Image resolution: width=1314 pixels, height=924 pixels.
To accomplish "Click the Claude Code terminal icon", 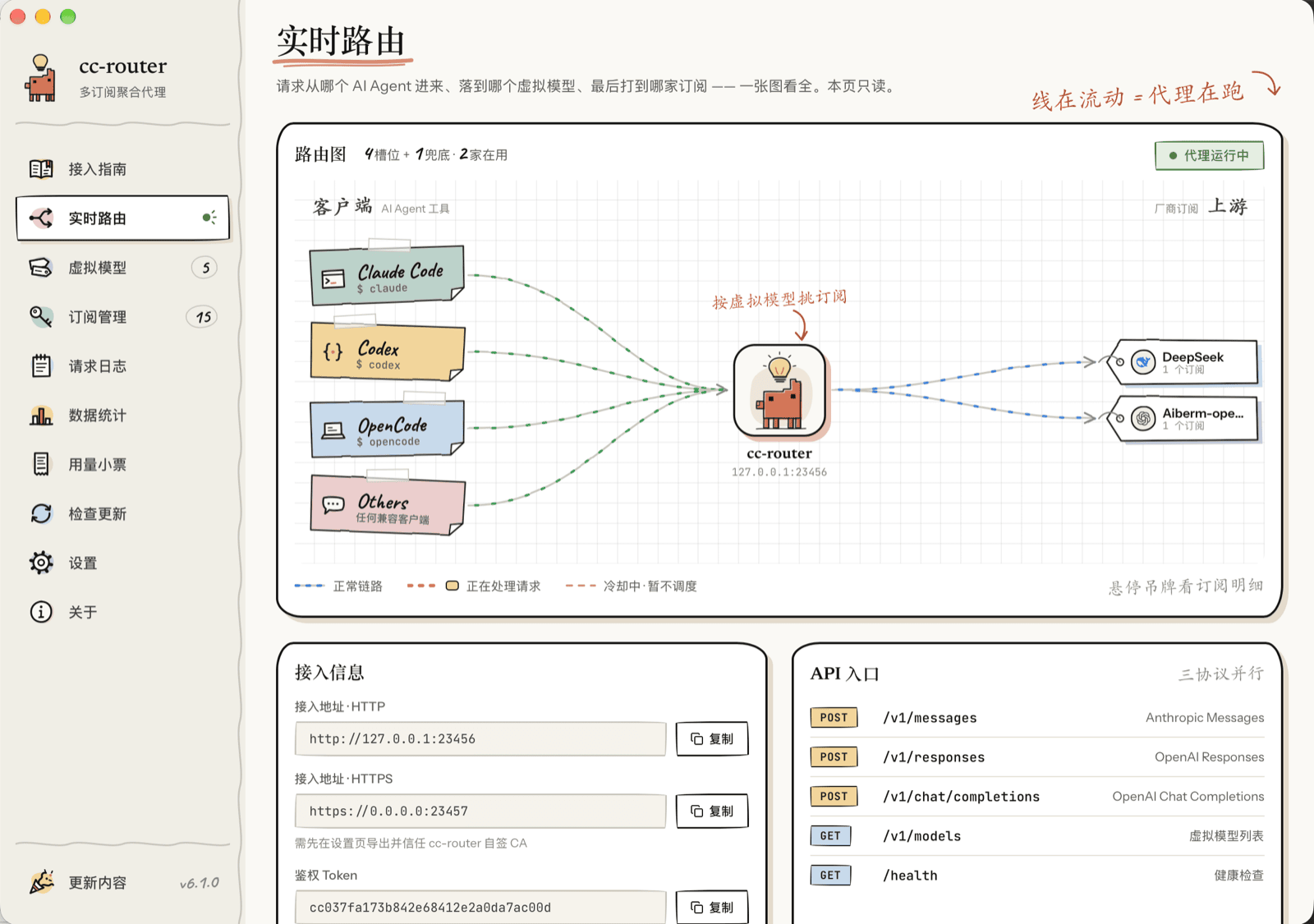I will (x=333, y=280).
